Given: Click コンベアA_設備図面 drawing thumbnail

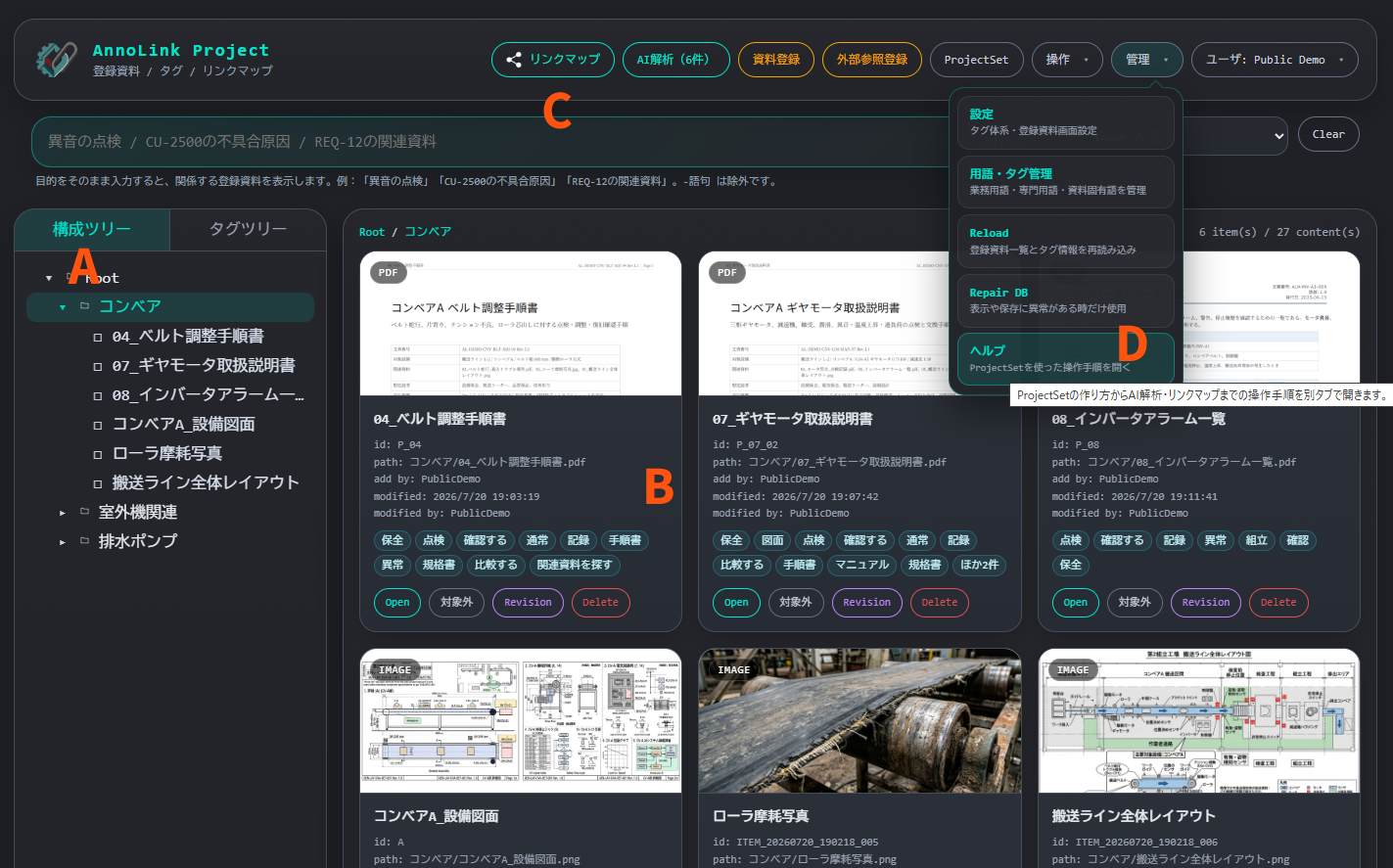Looking at the screenshot, I should point(521,721).
